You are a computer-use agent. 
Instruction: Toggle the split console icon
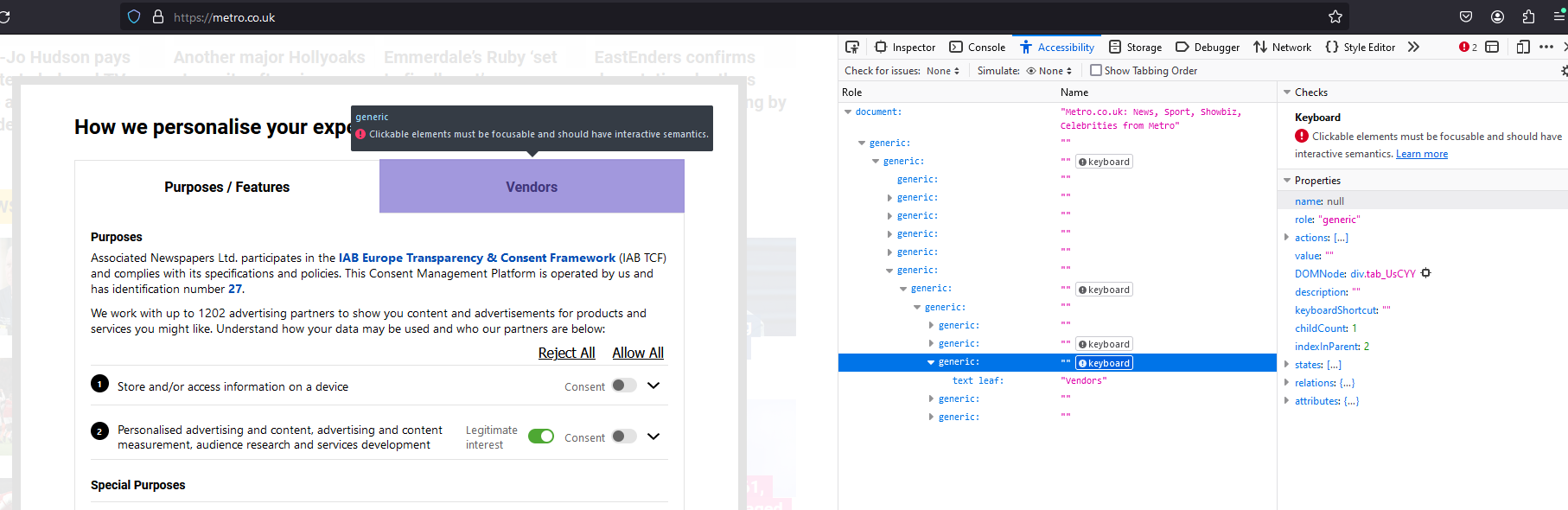coord(1492,47)
